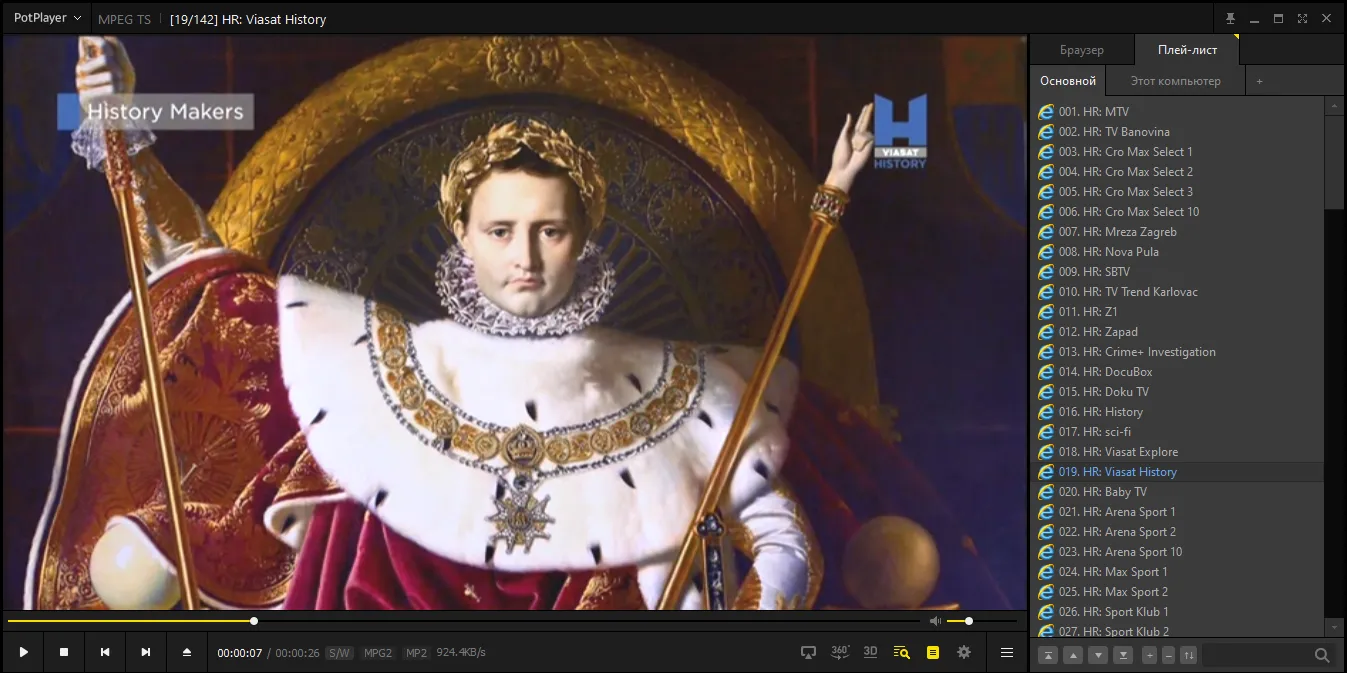Pin window on top with pushpin icon
Screen dimensions: 1347x673
(1230, 18)
